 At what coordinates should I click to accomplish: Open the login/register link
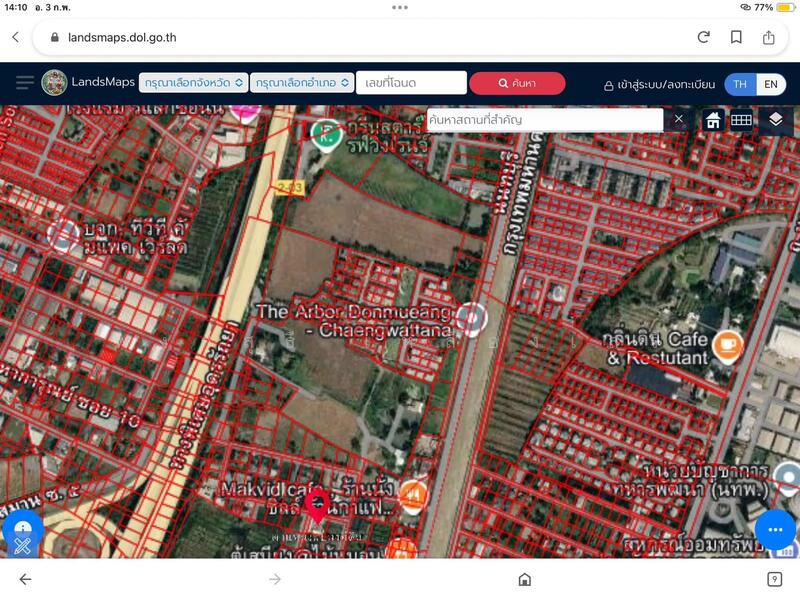pyautogui.click(x=660, y=83)
